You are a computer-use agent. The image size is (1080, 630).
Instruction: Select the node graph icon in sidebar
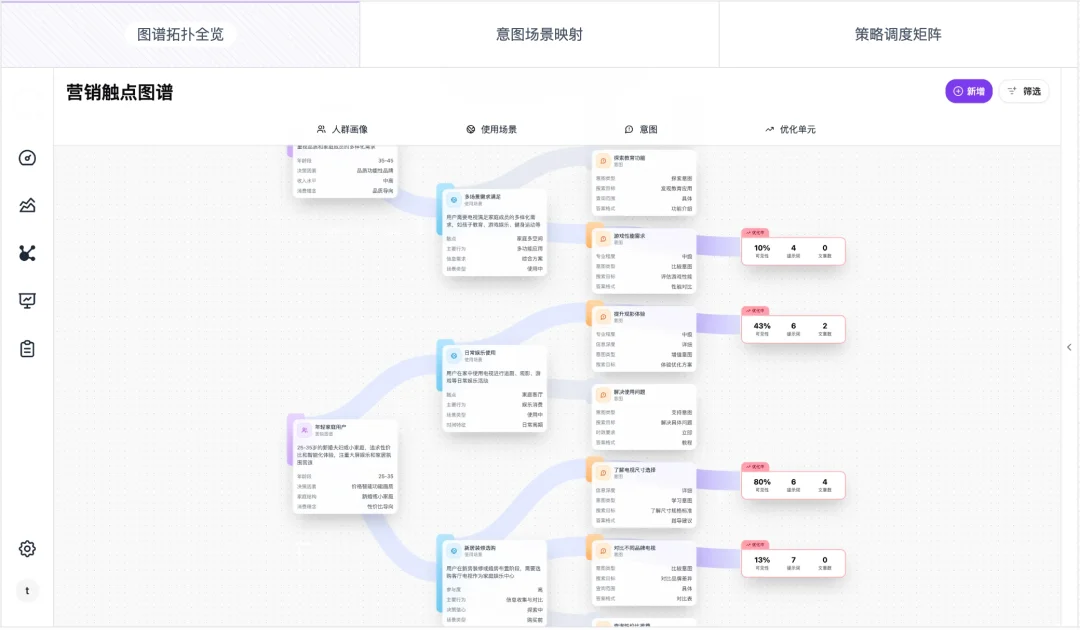click(x=27, y=253)
